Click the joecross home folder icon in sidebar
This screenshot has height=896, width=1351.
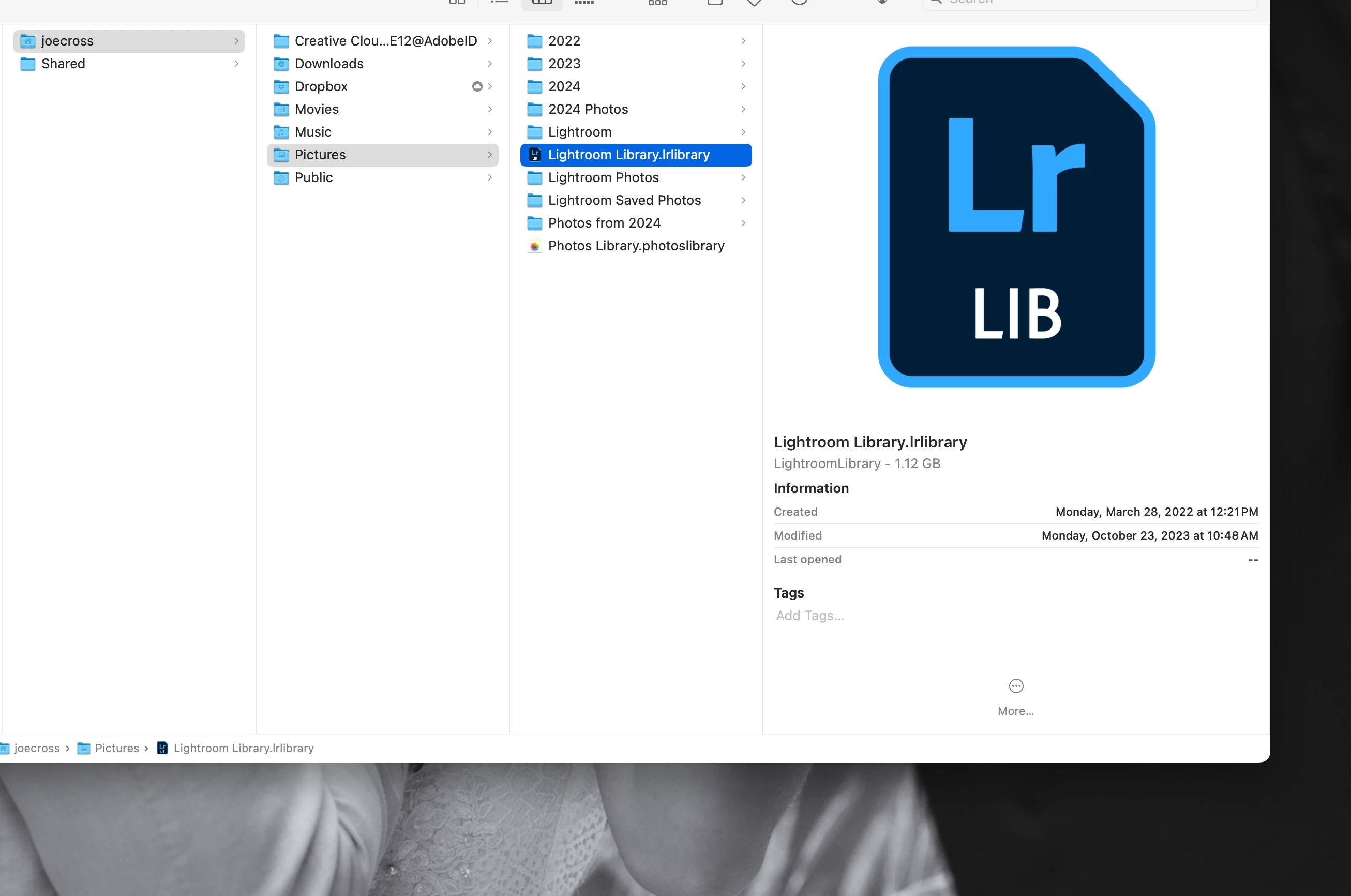coord(27,41)
